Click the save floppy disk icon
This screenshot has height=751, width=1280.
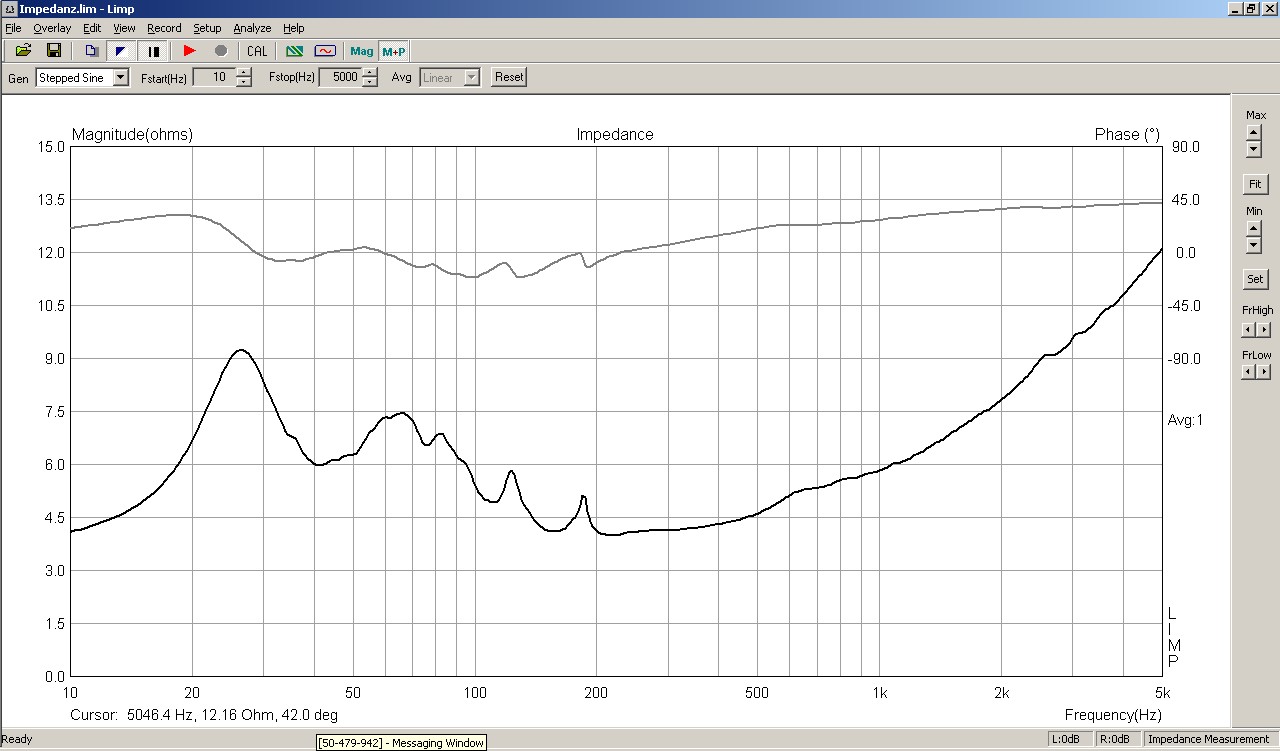pos(54,51)
